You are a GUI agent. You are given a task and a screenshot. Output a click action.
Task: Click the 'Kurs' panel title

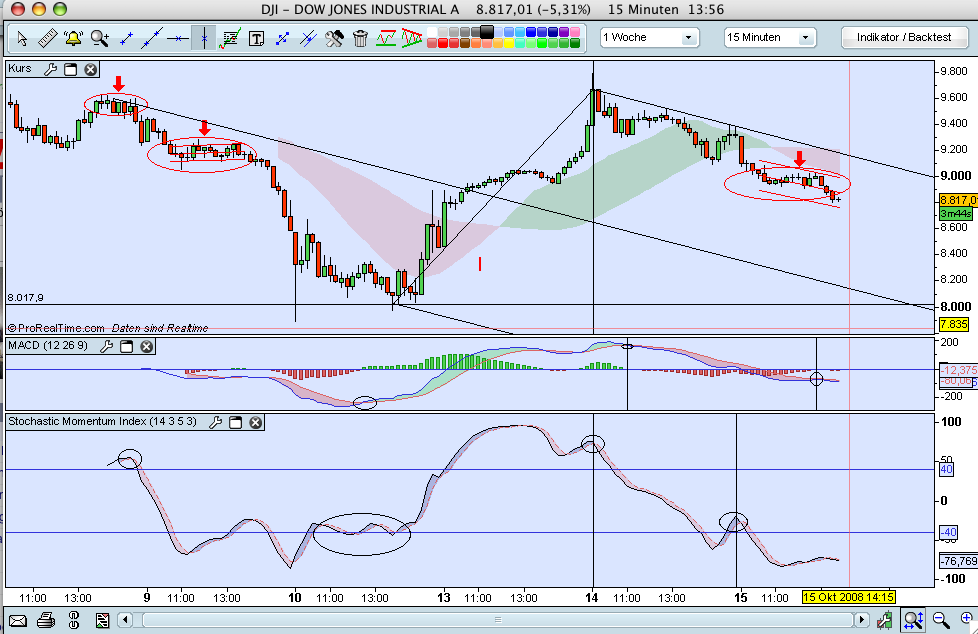20,69
